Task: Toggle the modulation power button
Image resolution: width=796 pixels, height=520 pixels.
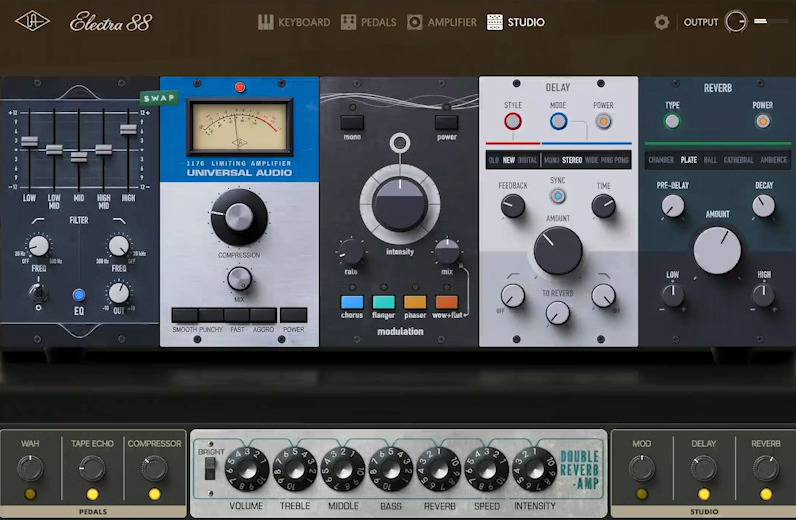Action: pyautogui.click(x=447, y=122)
